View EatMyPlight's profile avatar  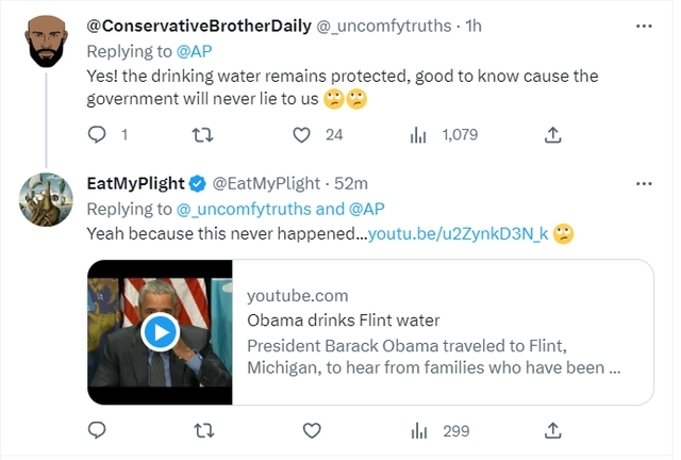click(46, 200)
